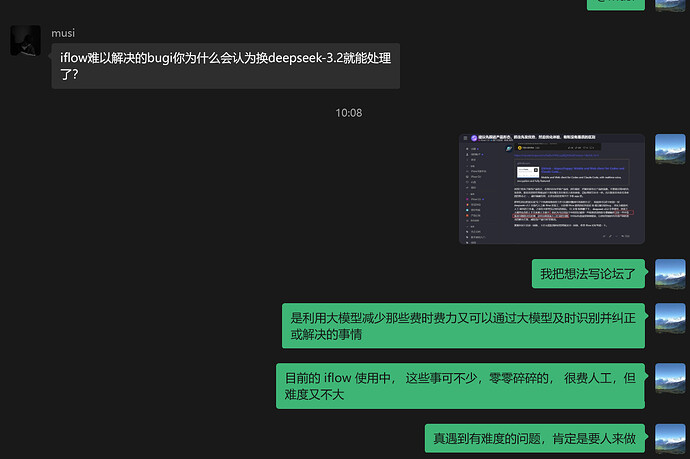Viewport: 690px width, 459px height.
Task: Click the username "musi" above the message
Action: pyautogui.click(x=63, y=33)
